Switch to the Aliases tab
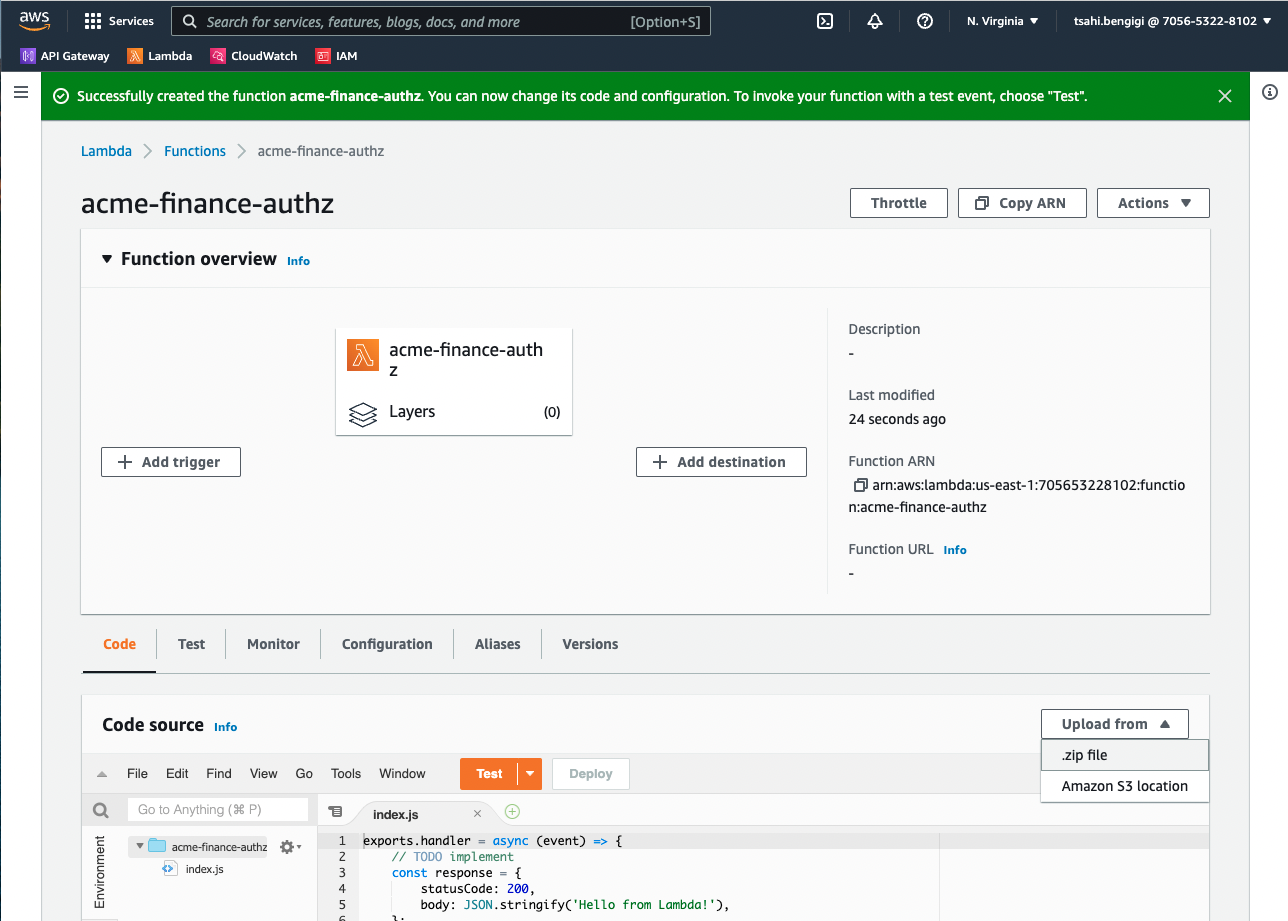The image size is (1288, 921). (497, 644)
